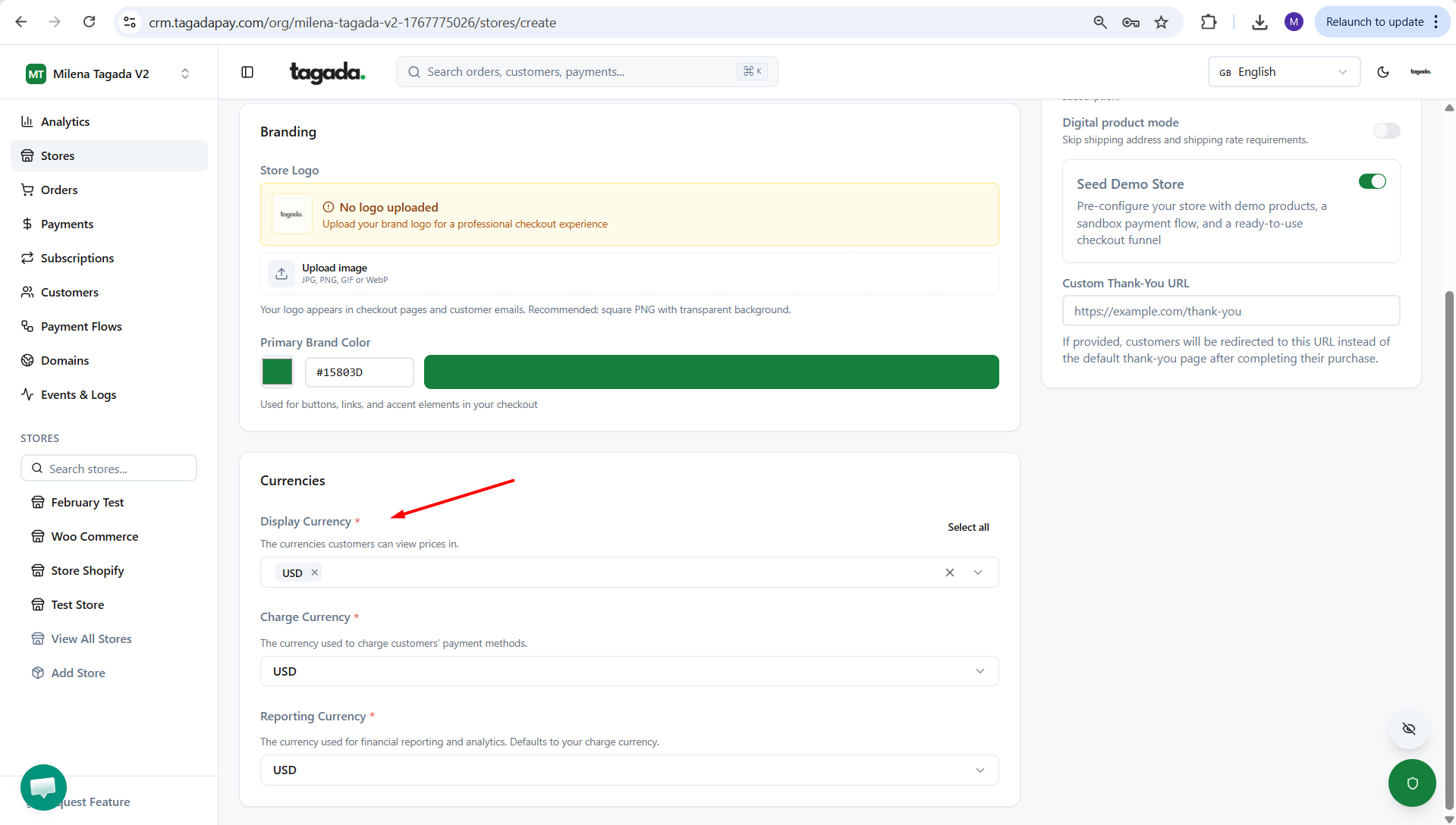The height and width of the screenshot is (825, 1456).
Task: Click the hide eye-slash icon
Action: (1409, 729)
